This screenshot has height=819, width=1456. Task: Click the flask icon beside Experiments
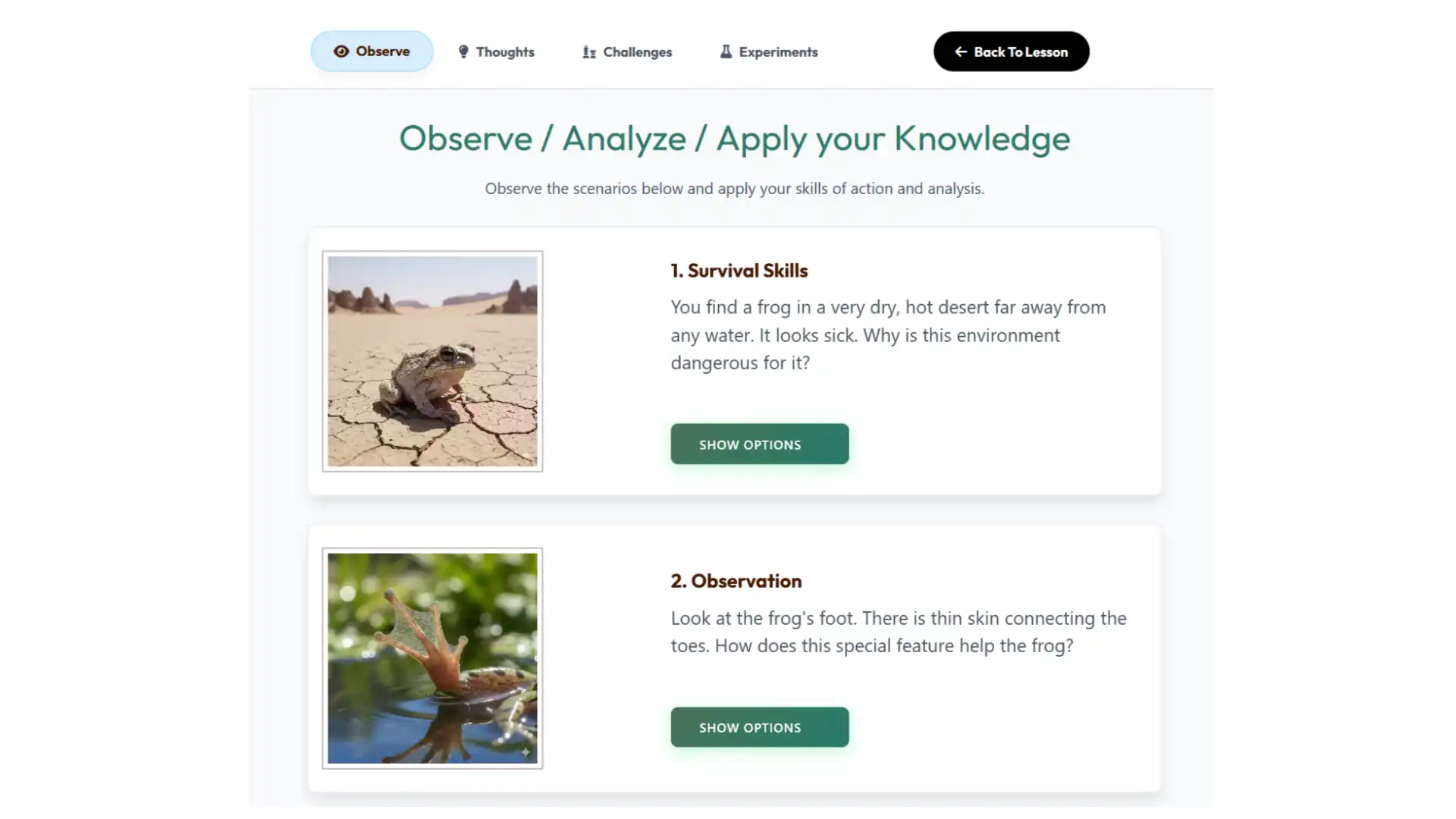coord(726,52)
